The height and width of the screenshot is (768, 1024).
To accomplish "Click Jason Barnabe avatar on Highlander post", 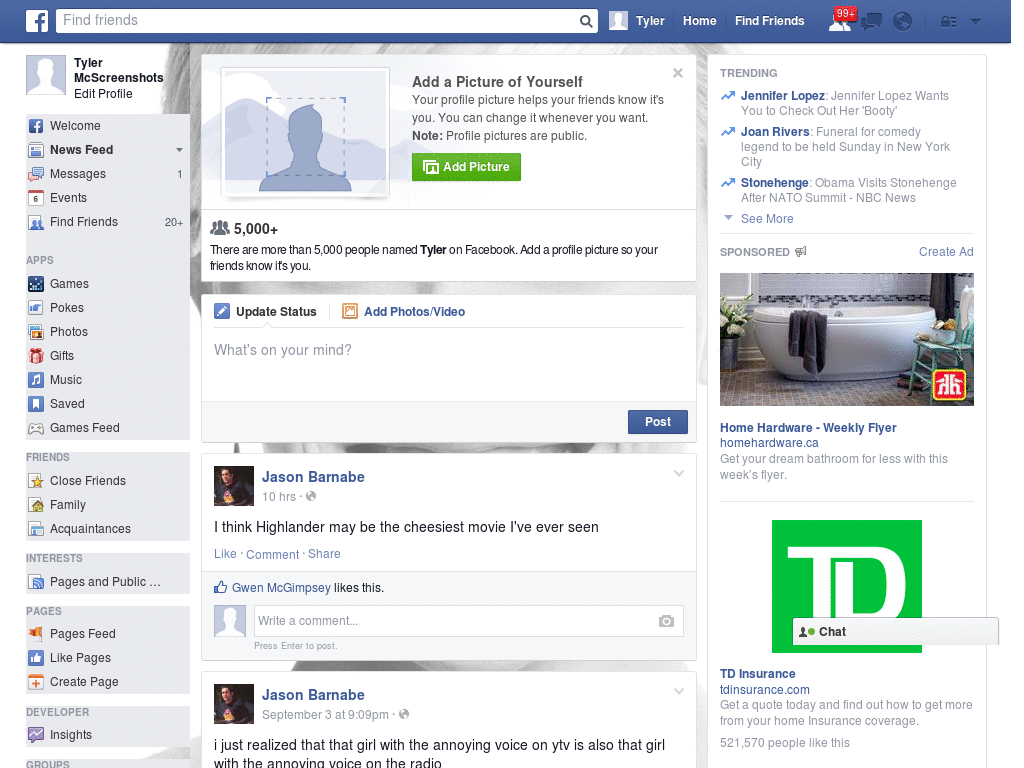I will click(234, 486).
